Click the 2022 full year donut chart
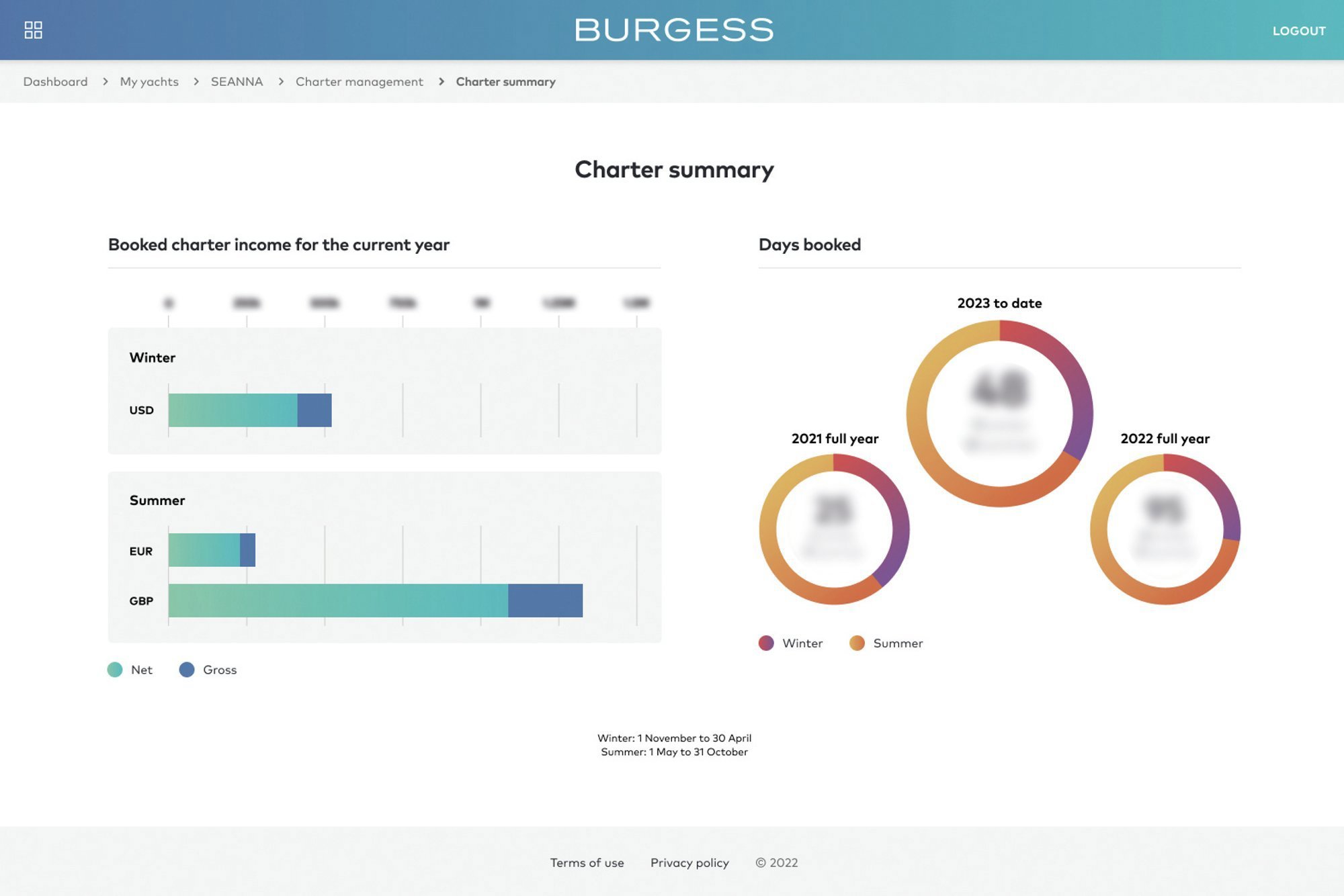The height and width of the screenshot is (896, 1344). tap(1165, 529)
